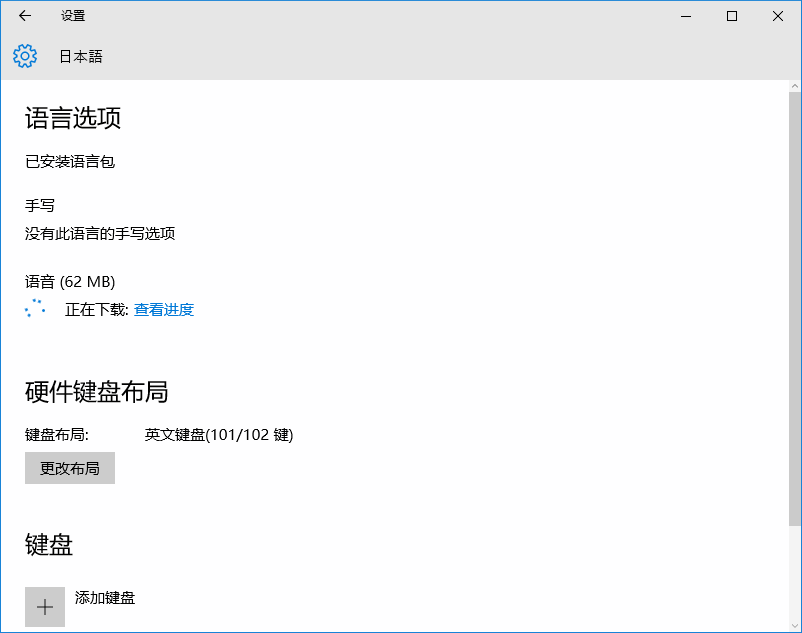Click the 日本語 page header
Screen dimensions: 802x633
click(x=81, y=57)
